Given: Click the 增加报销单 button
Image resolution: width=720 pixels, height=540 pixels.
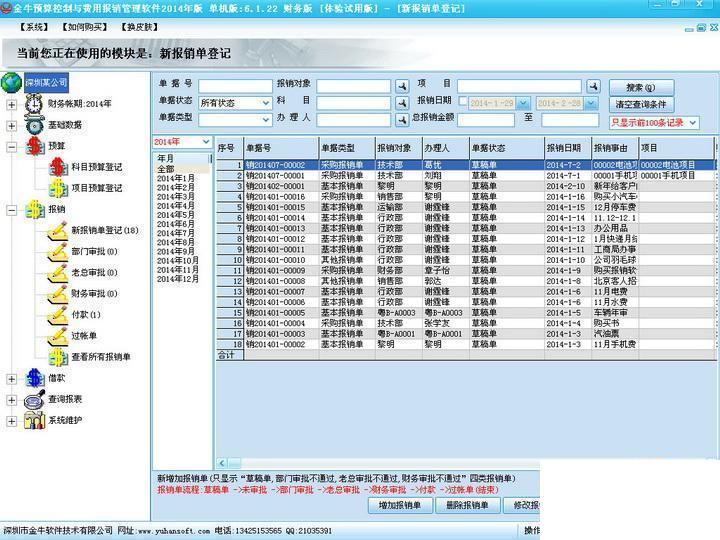Looking at the screenshot, I should (400, 506).
